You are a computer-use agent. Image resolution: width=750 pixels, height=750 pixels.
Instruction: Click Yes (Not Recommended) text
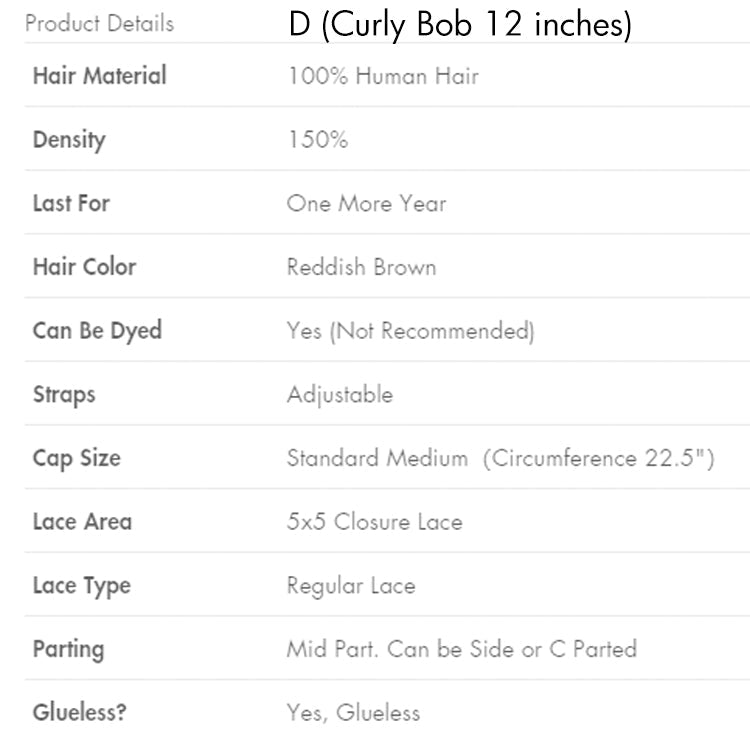pos(410,331)
